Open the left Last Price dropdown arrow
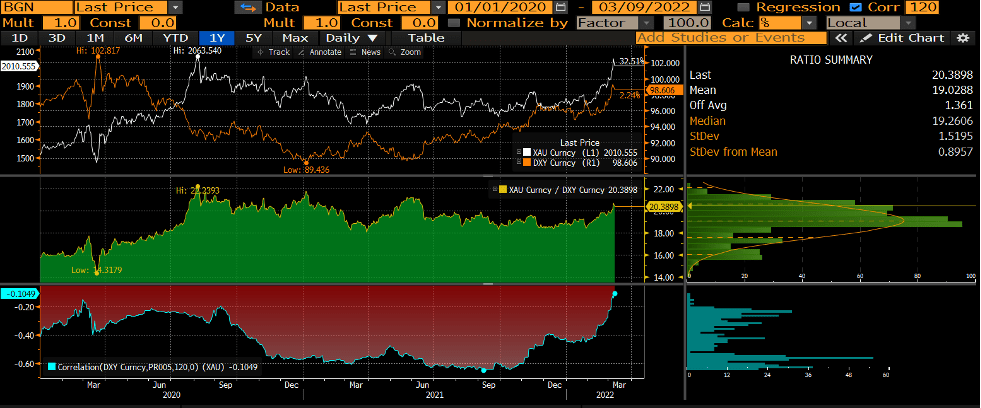The image size is (981, 408). click(176, 8)
